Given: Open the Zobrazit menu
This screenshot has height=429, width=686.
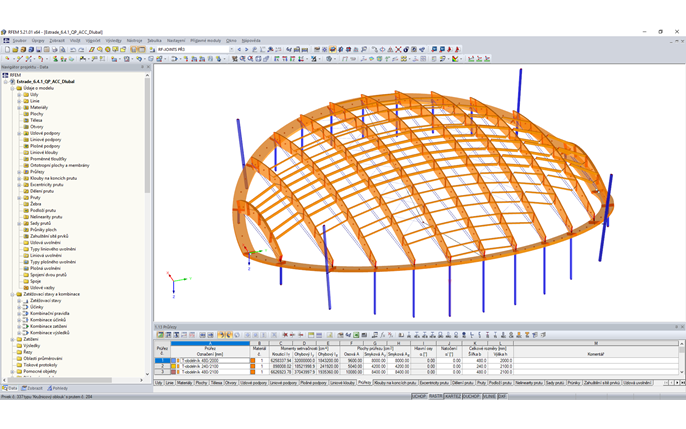Looking at the screenshot, I should tap(57, 40).
